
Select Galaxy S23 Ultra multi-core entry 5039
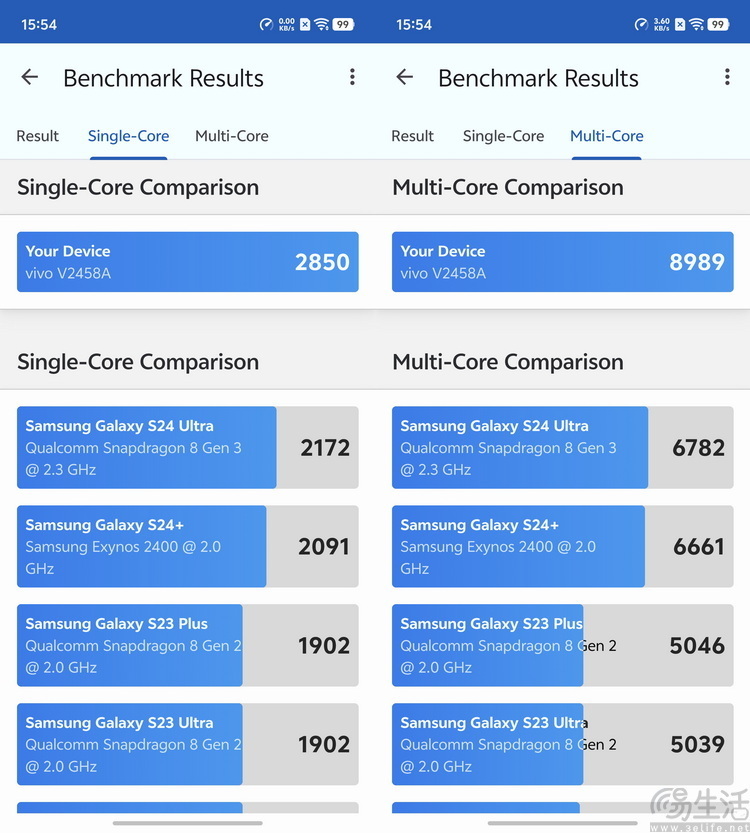pos(562,744)
